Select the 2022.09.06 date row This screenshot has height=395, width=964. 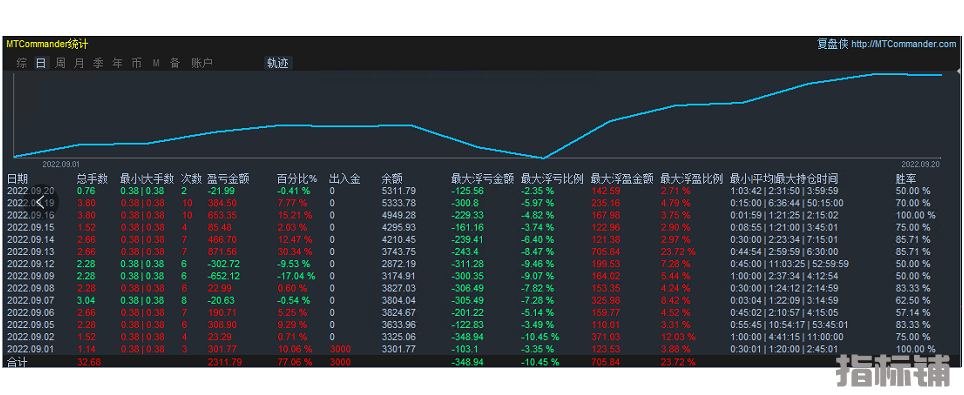(x=31, y=312)
